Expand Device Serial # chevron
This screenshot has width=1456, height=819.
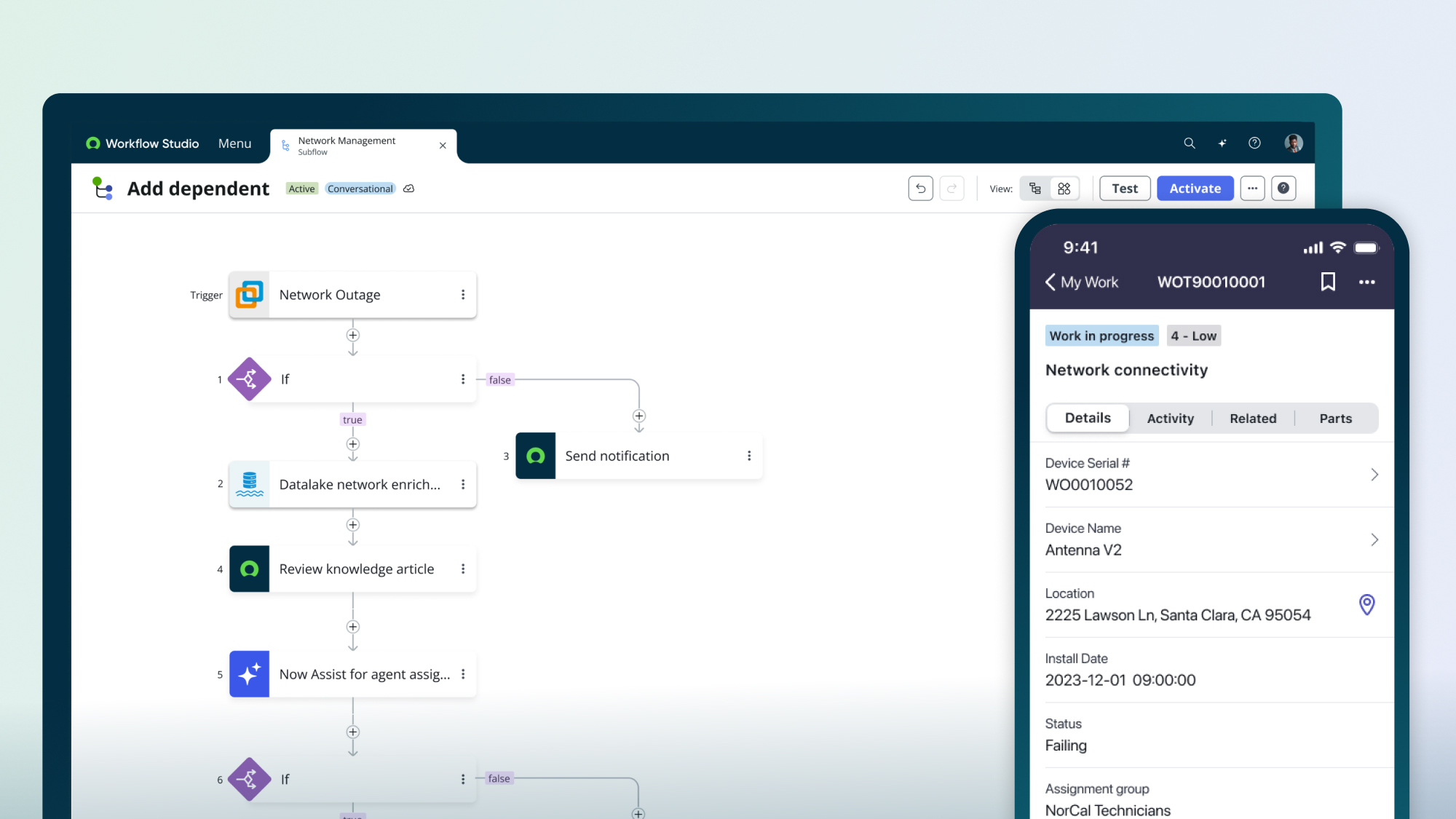click(x=1374, y=475)
